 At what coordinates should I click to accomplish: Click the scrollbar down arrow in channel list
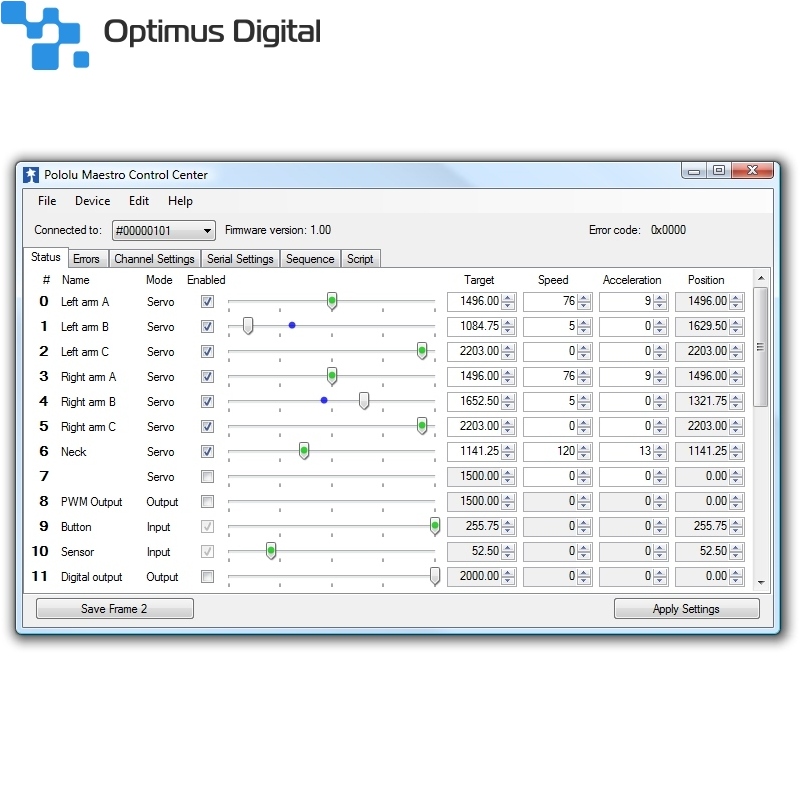tap(761, 583)
